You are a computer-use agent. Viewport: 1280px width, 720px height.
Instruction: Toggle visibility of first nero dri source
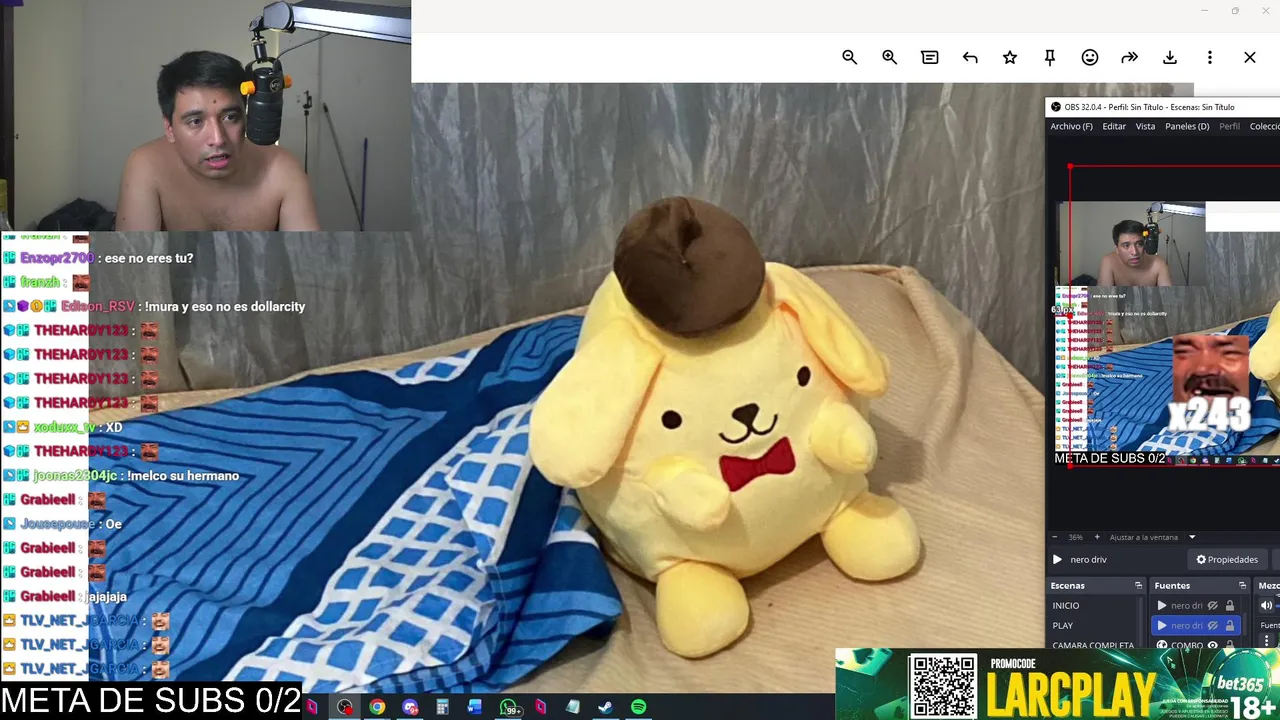coord(1213,605)
